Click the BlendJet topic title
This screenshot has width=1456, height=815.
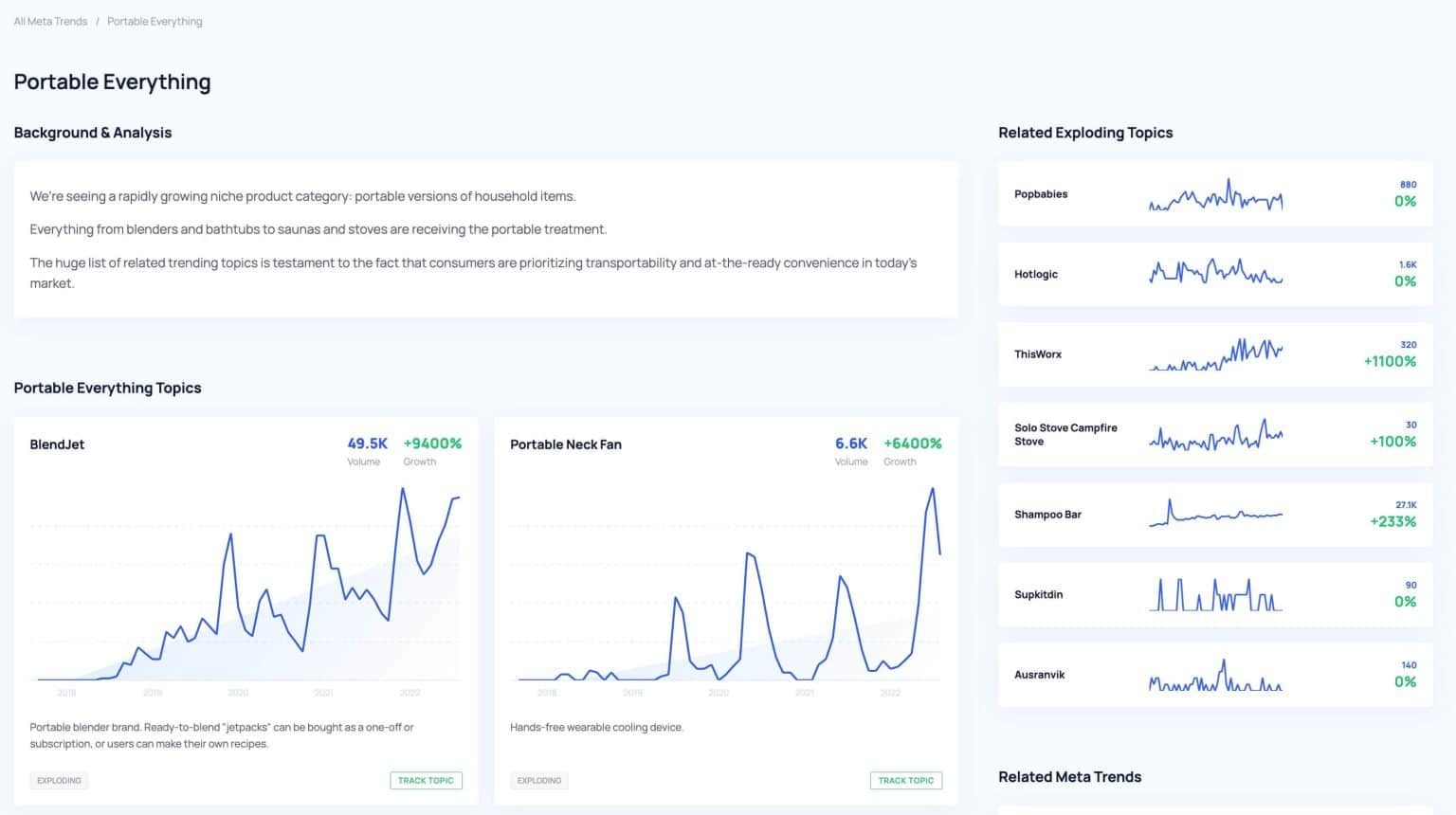point(57,444)
